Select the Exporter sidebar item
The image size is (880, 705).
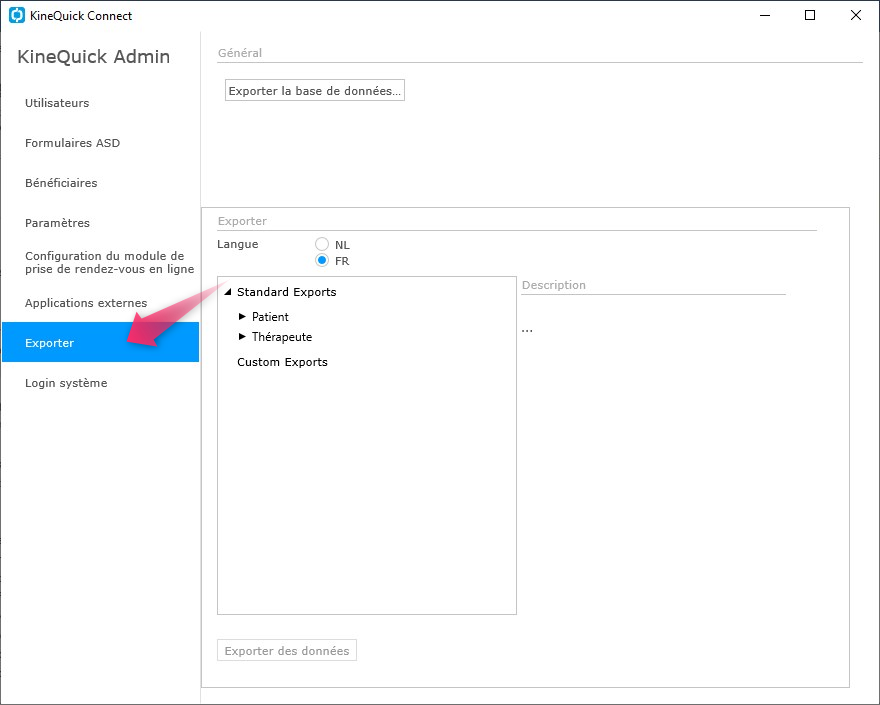(100, 342)
